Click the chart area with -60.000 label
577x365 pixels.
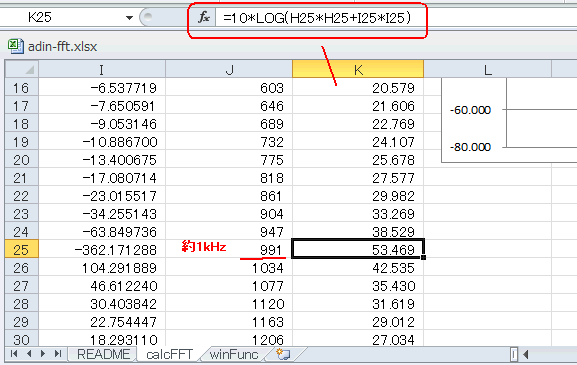[x=510, y=120]
